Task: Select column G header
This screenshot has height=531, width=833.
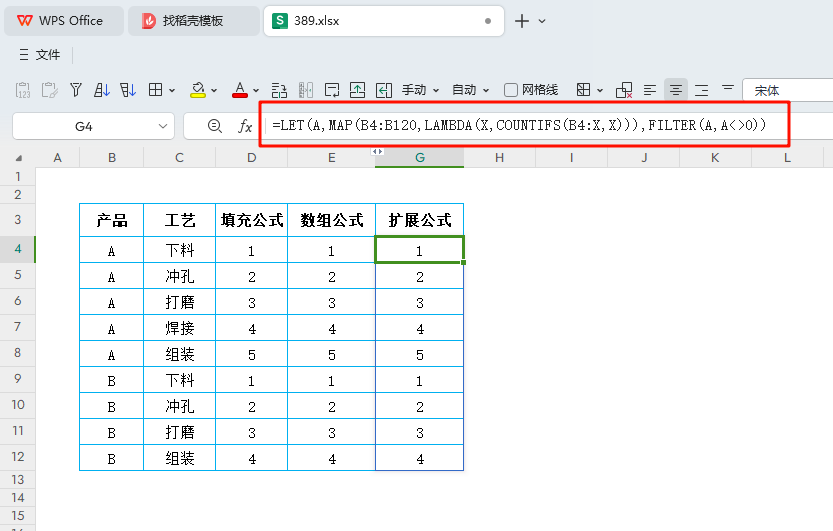Action: coord(420,158)
